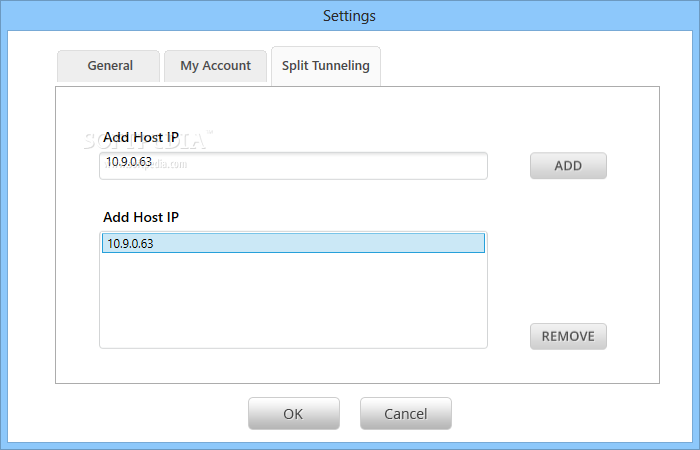Remove the selected host with REMOVE
700x450 pixels.
pos(568,336)
